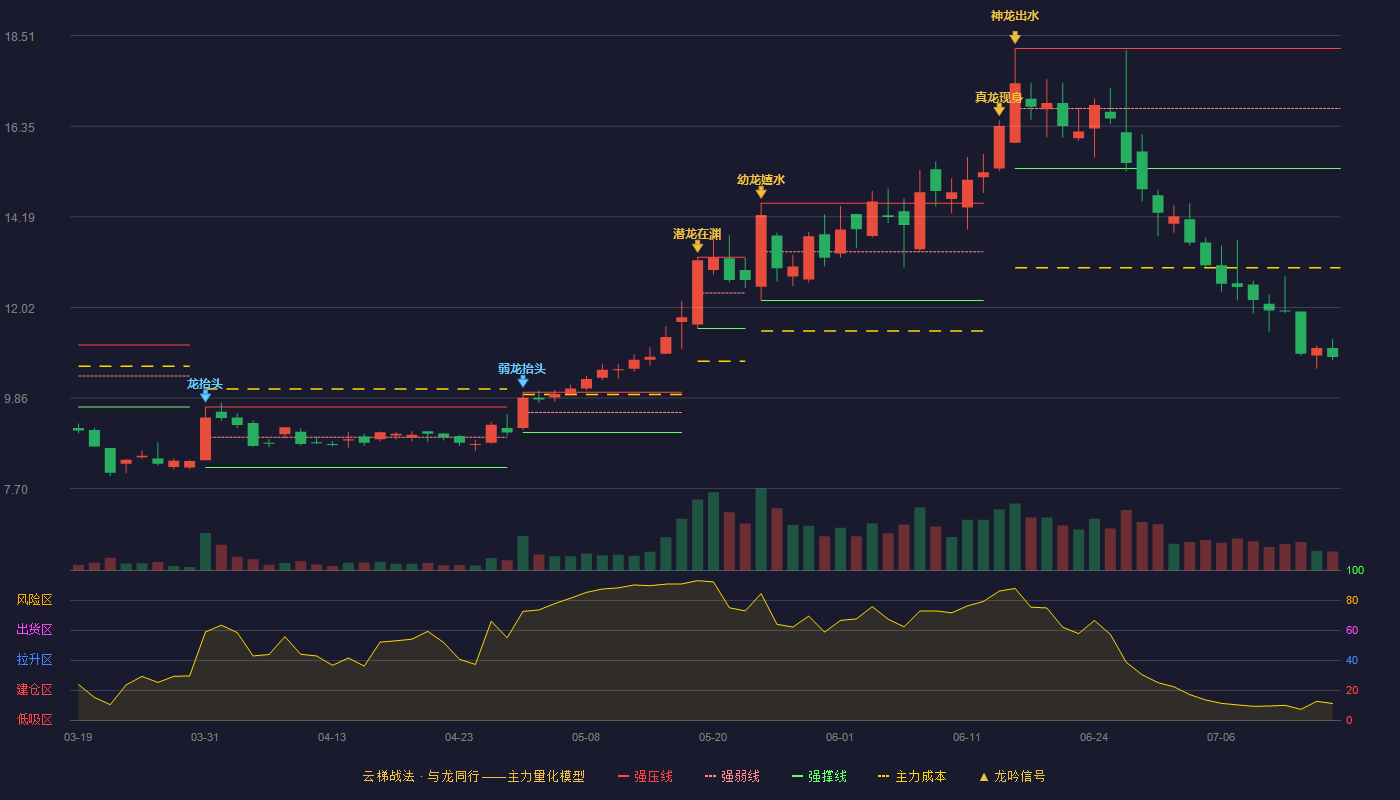
Task: Click the 拉升区 zone label
Action: tap(34, 660)
